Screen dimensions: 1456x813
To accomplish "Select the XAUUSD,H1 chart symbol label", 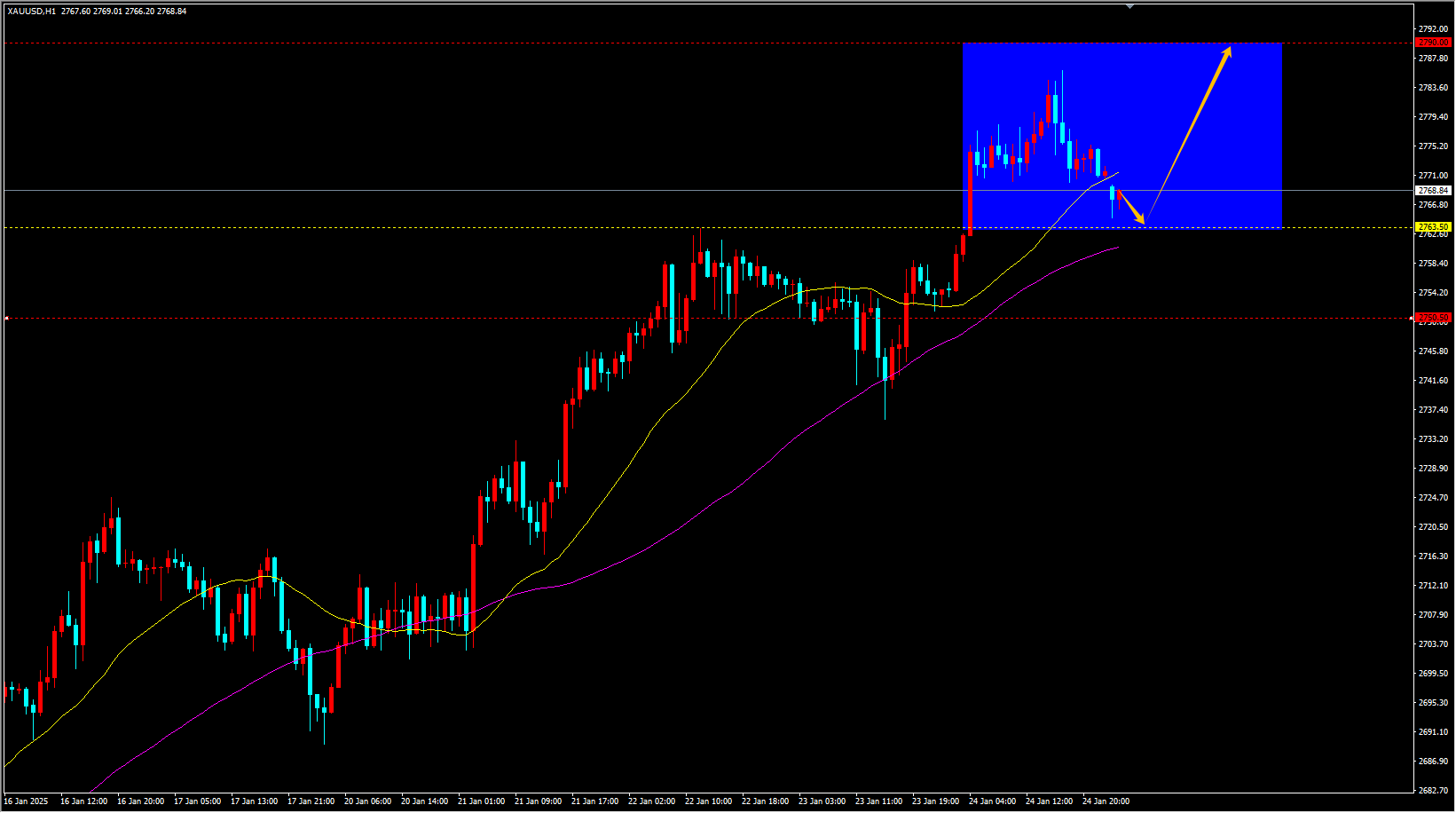I will tap(31, 12).
